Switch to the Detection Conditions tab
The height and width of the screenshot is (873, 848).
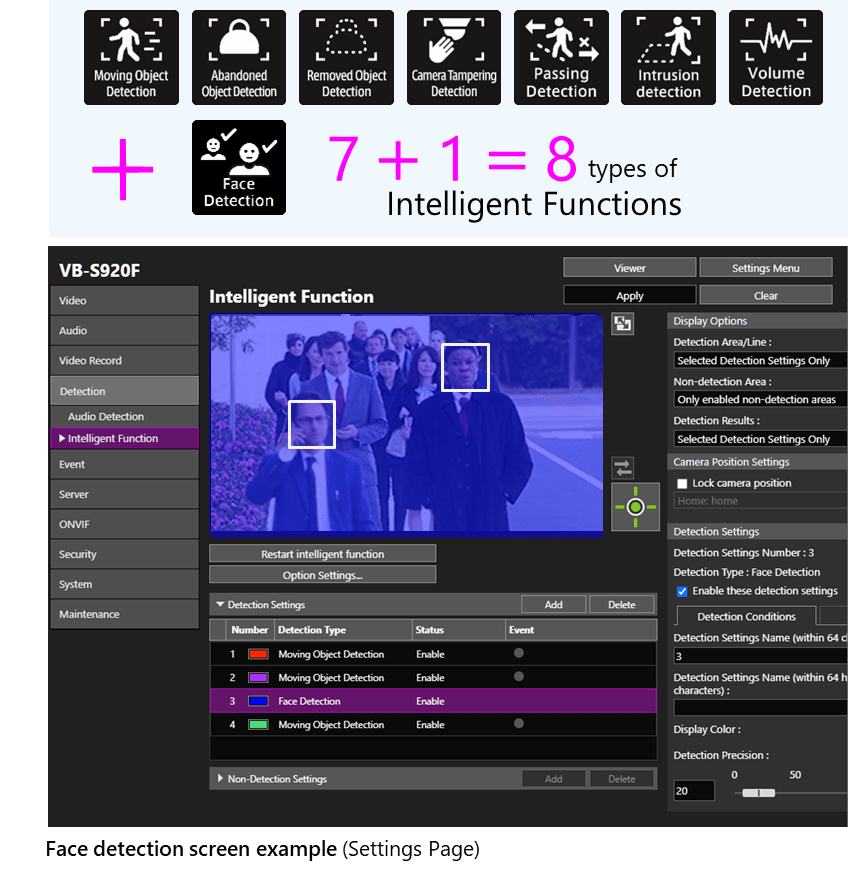point(746,616)
